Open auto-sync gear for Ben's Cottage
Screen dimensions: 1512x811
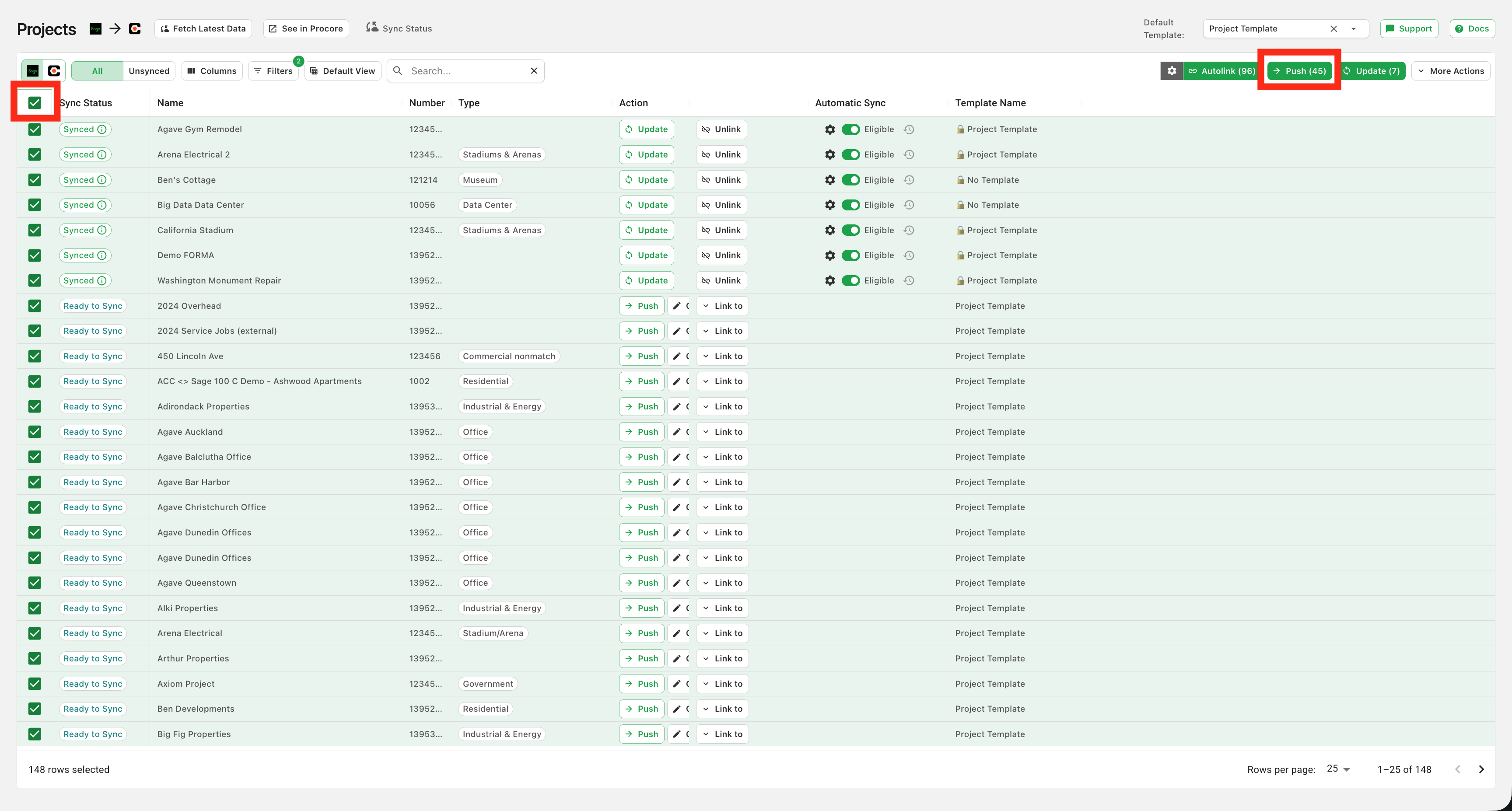coord(829,180)
